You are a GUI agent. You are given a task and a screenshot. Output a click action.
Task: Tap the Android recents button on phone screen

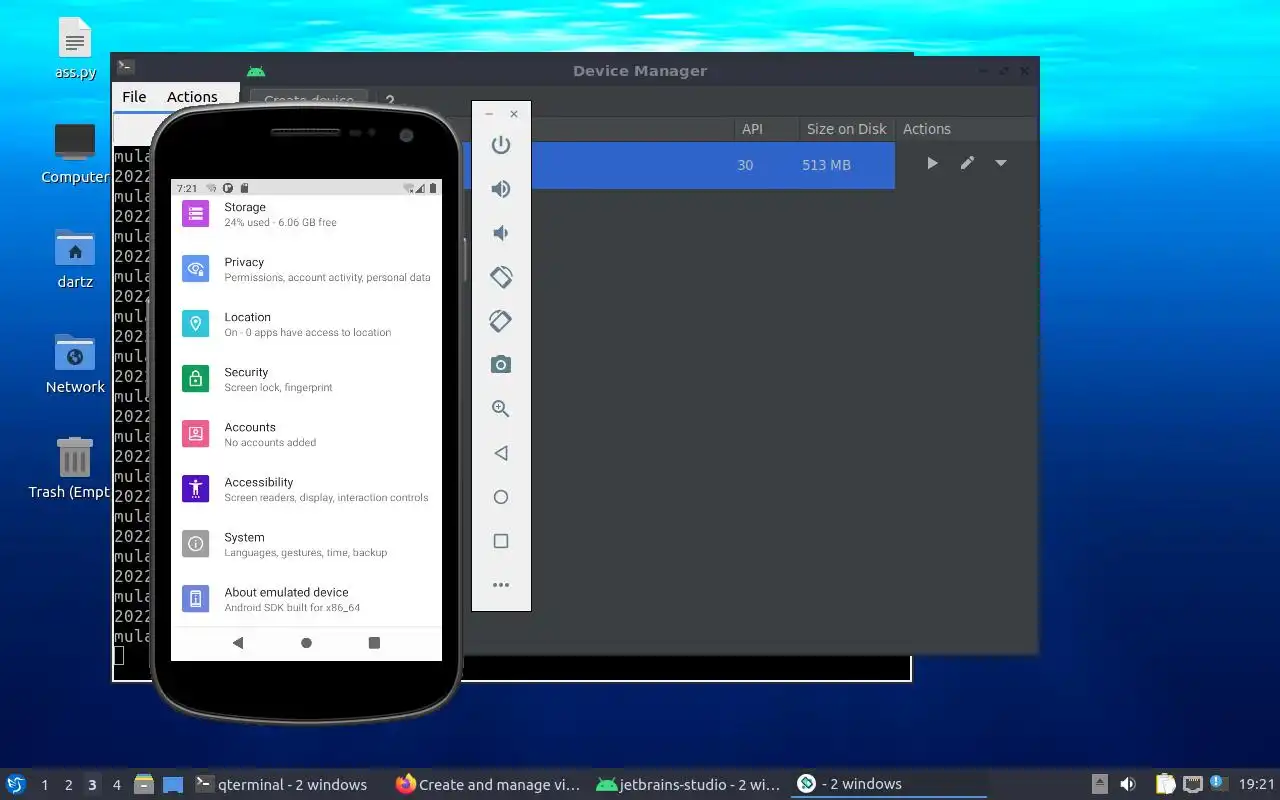click(374, 643)
